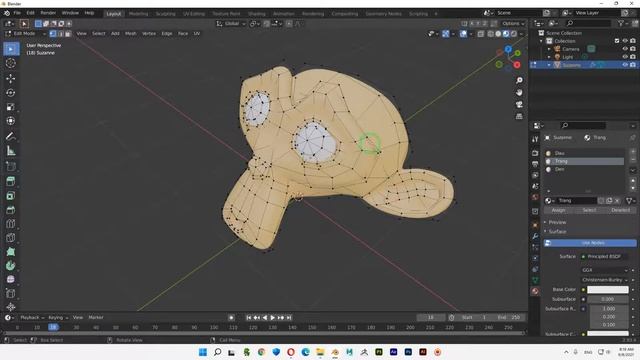The height and width of the screenshot is (360, 640).
Task: Expand the Preview panel
Action: coord(557,222)
